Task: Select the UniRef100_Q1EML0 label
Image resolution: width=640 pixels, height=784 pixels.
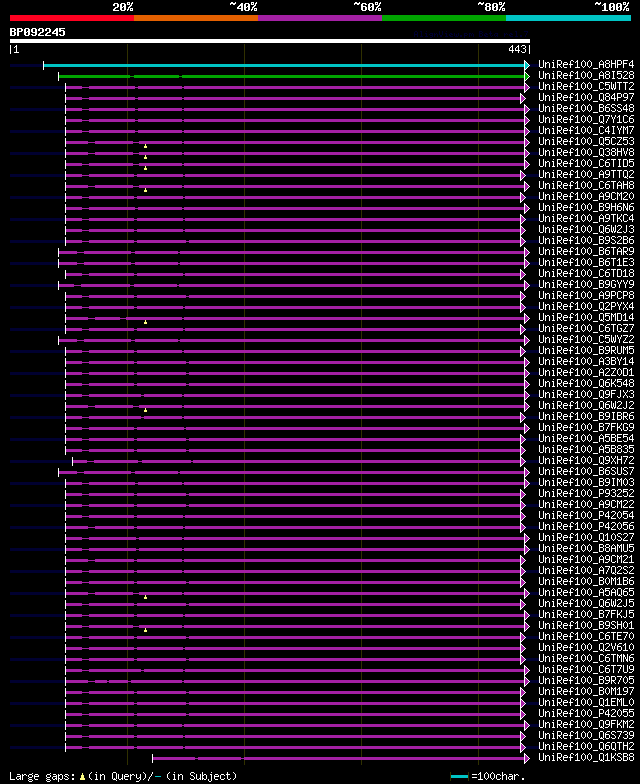Action: [x=586, y=702]
